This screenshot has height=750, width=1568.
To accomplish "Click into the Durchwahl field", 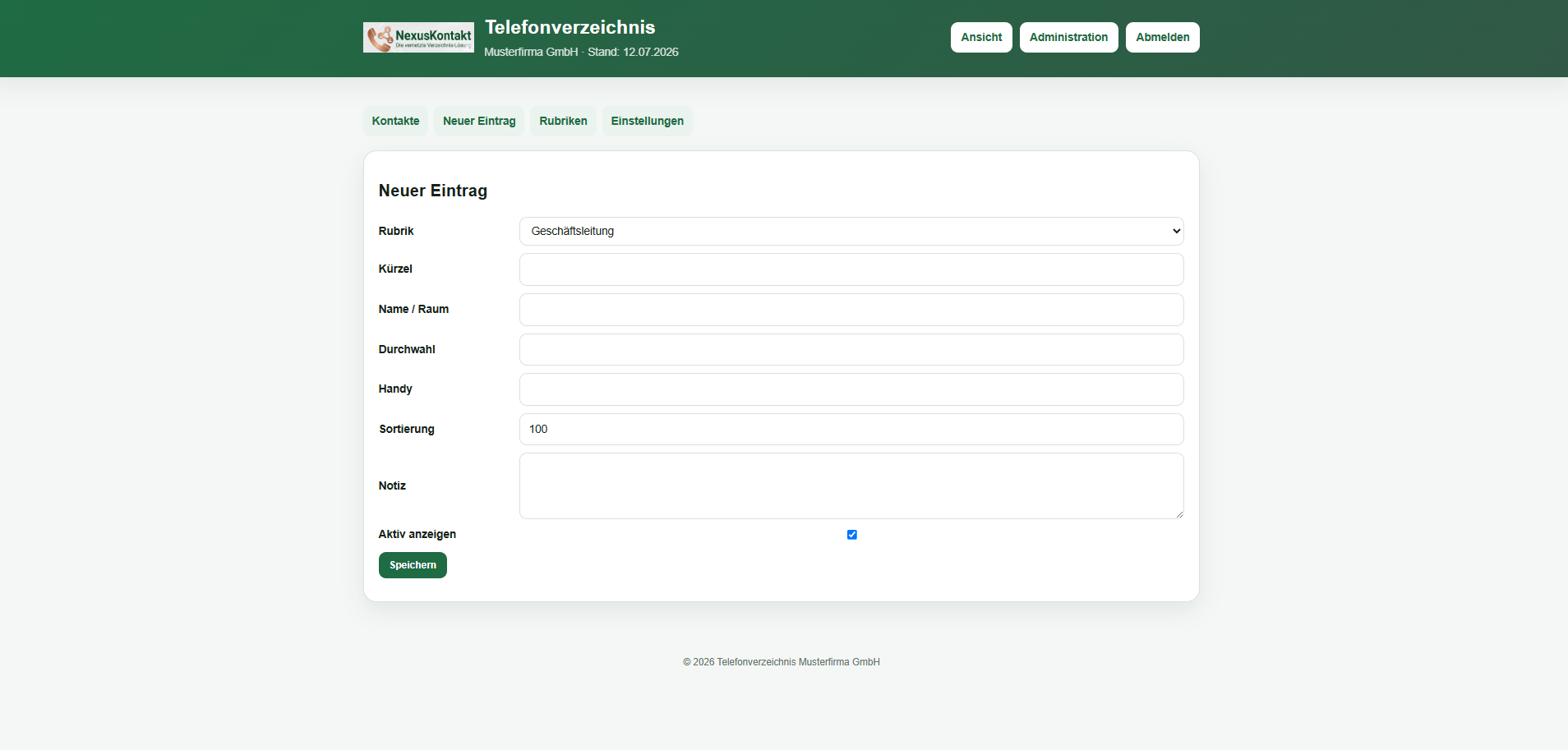I will point(851,349).
